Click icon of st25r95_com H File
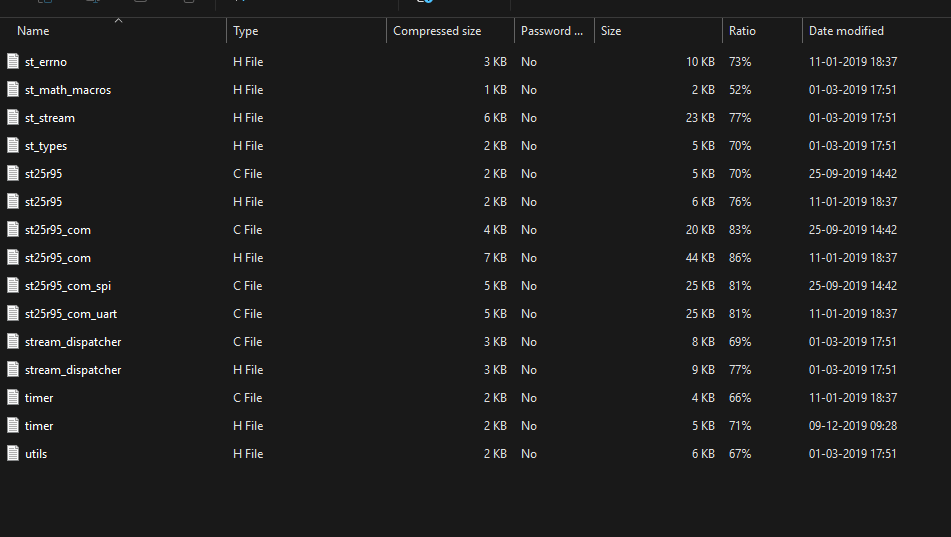 click(13, 257)
